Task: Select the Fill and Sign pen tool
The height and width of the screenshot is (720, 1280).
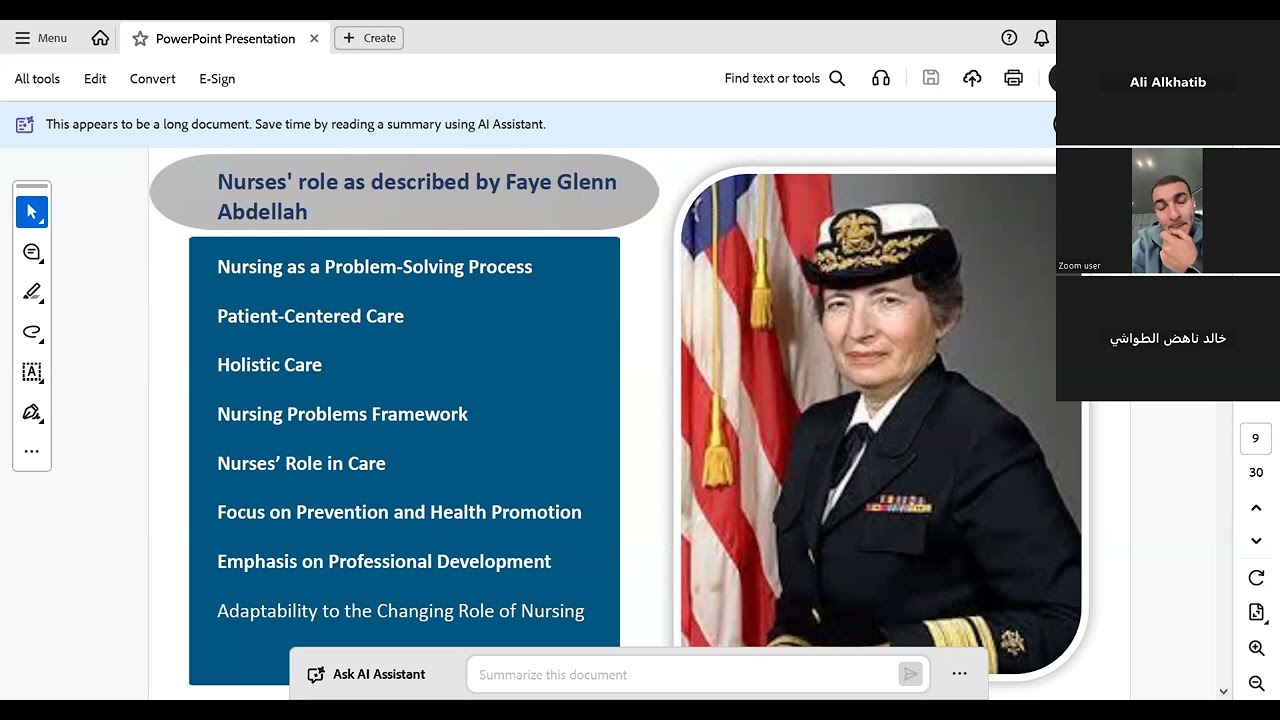Action: point(32,412)
